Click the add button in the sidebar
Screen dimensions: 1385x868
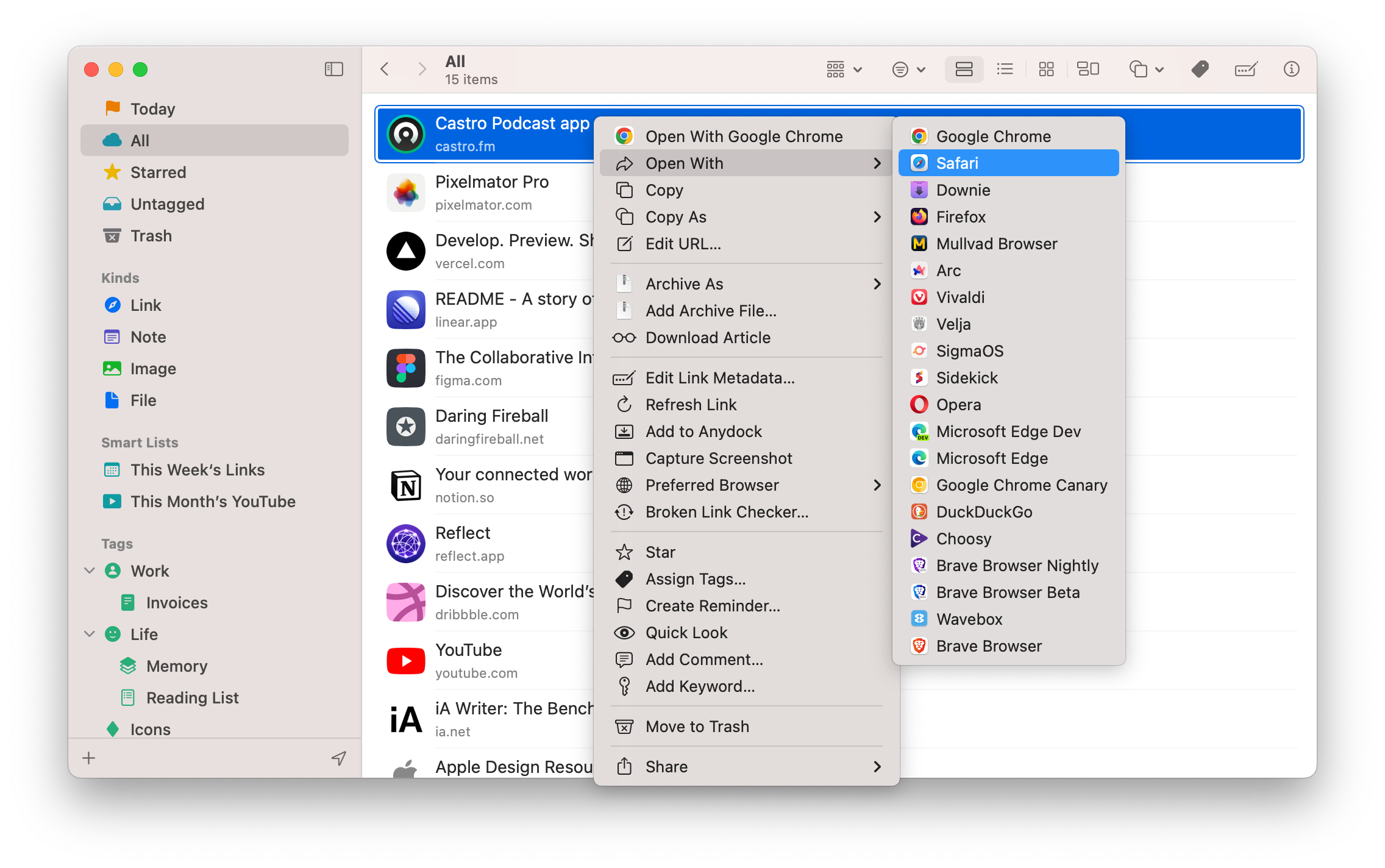(x=88, y=758)
